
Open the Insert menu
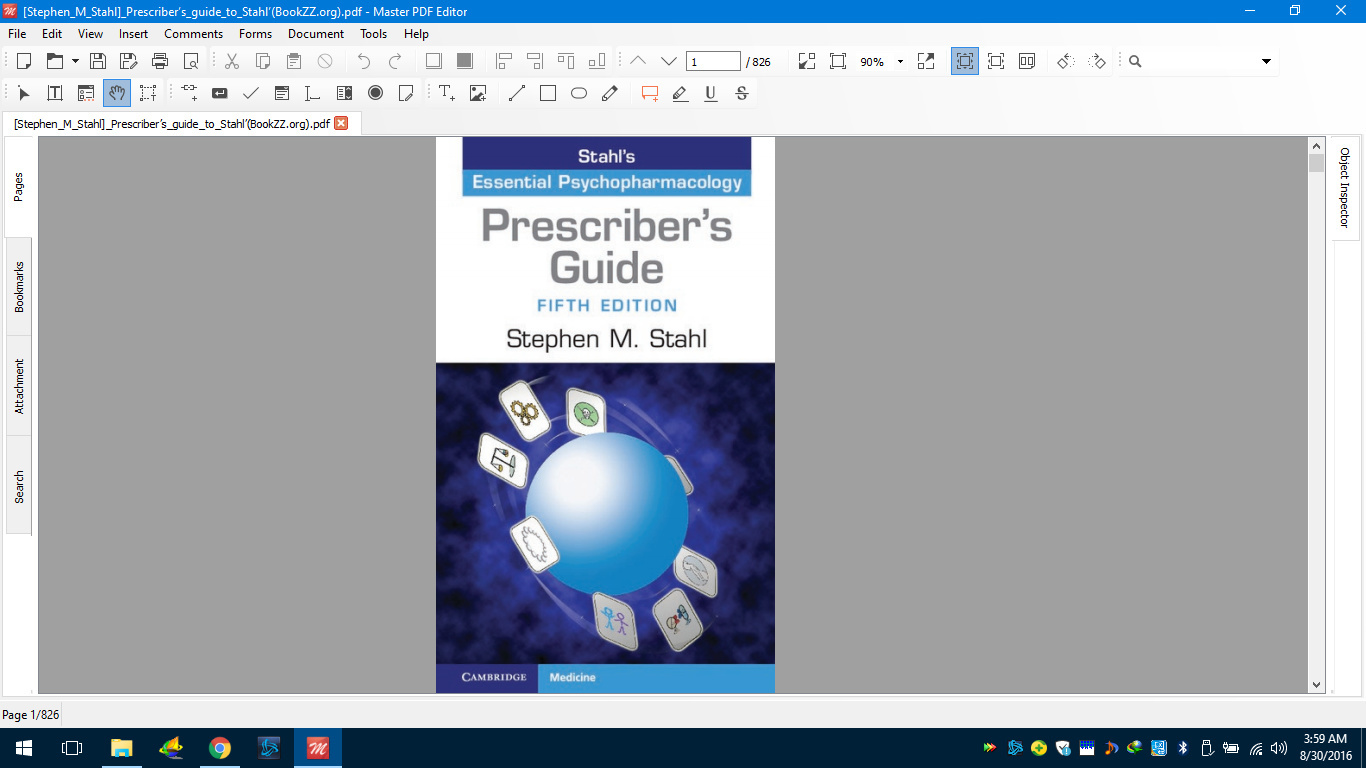pyautogui.click(x=133, y=33)
